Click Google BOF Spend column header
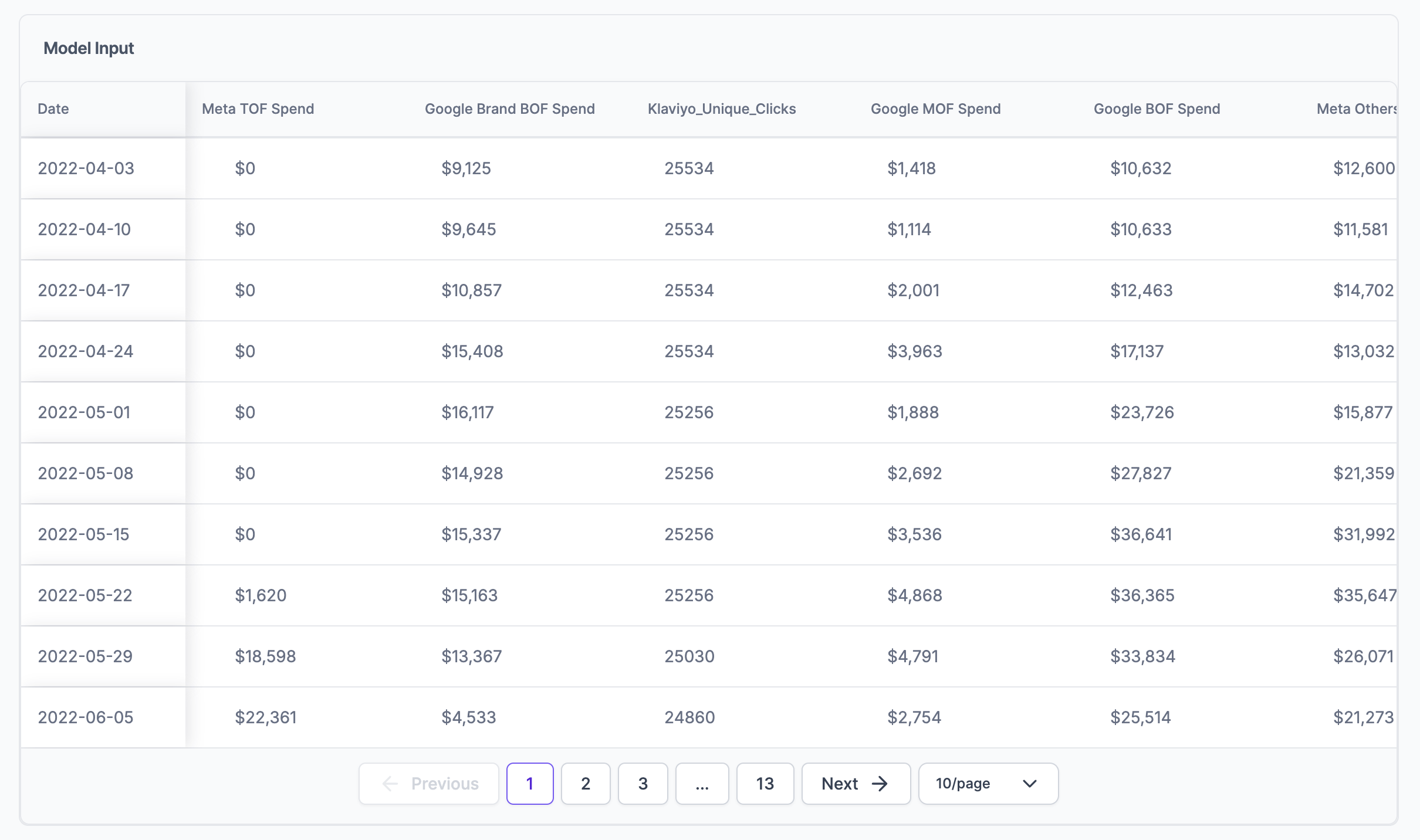1420x840 pixels. [1157, 109]
